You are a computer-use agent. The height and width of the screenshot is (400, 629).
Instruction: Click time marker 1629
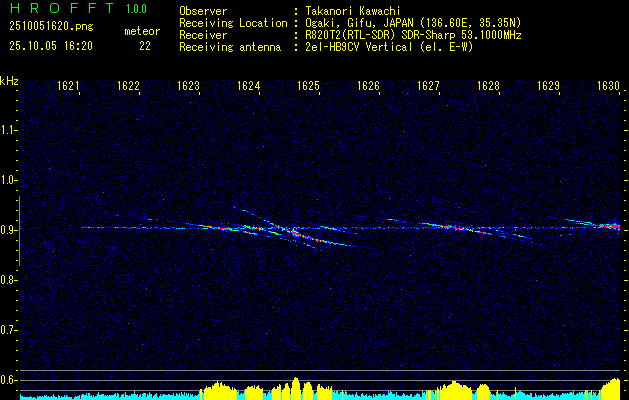(548, 86)
